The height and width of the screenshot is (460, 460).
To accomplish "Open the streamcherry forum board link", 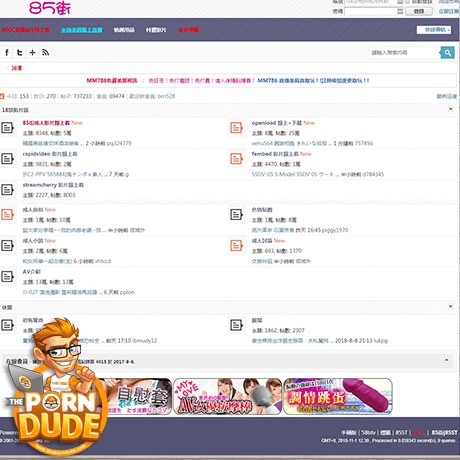I will click(x=53, y=185).
